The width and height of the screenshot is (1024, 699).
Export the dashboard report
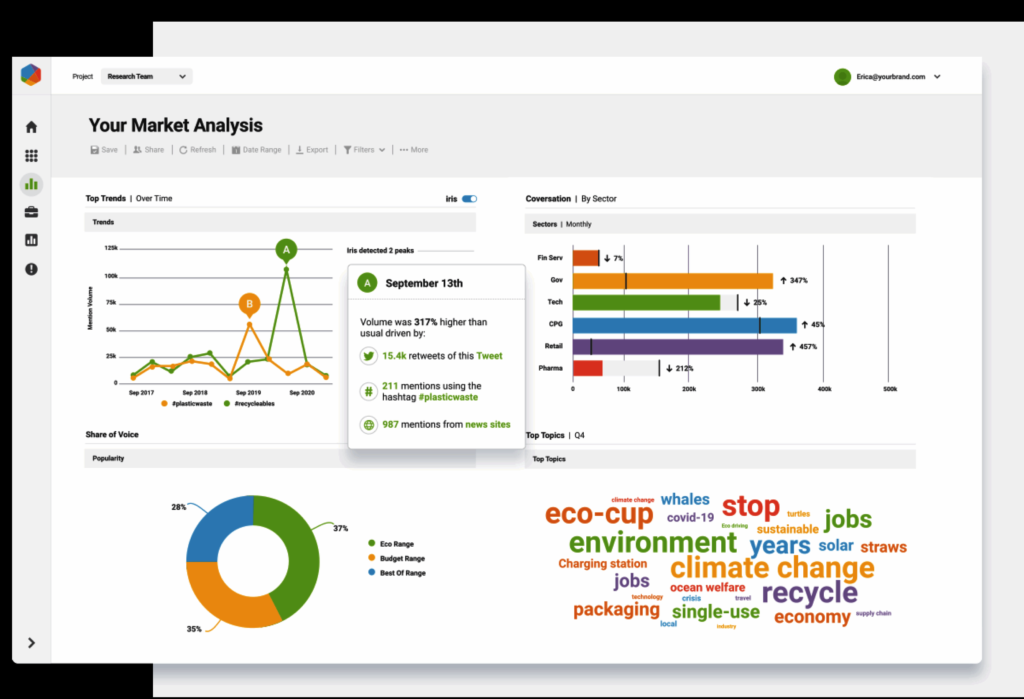coord(312,150)
